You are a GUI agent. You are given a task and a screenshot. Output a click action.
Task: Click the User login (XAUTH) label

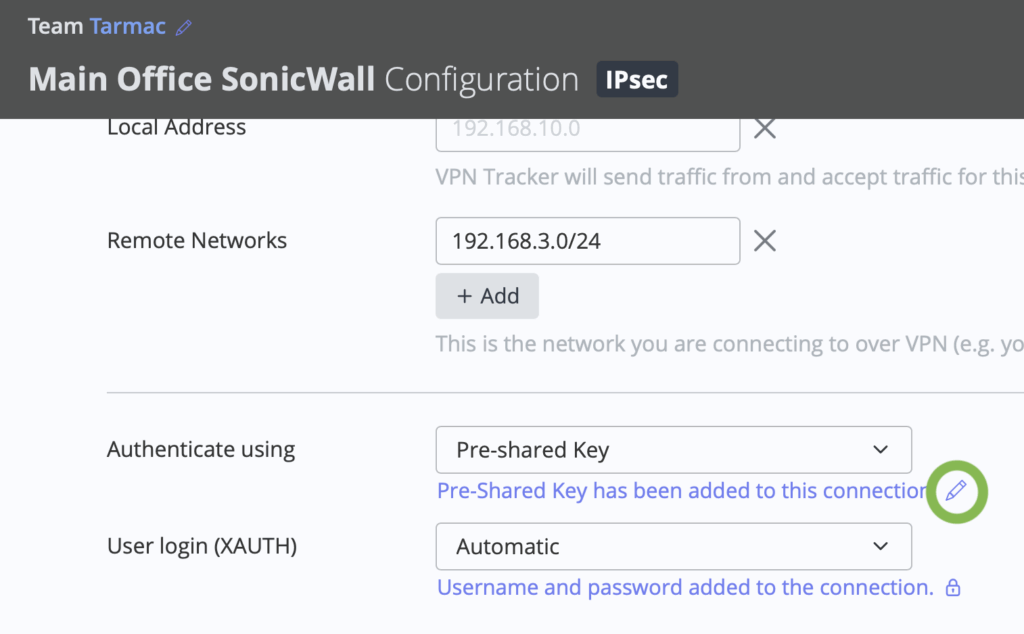(x=201, y=547)
